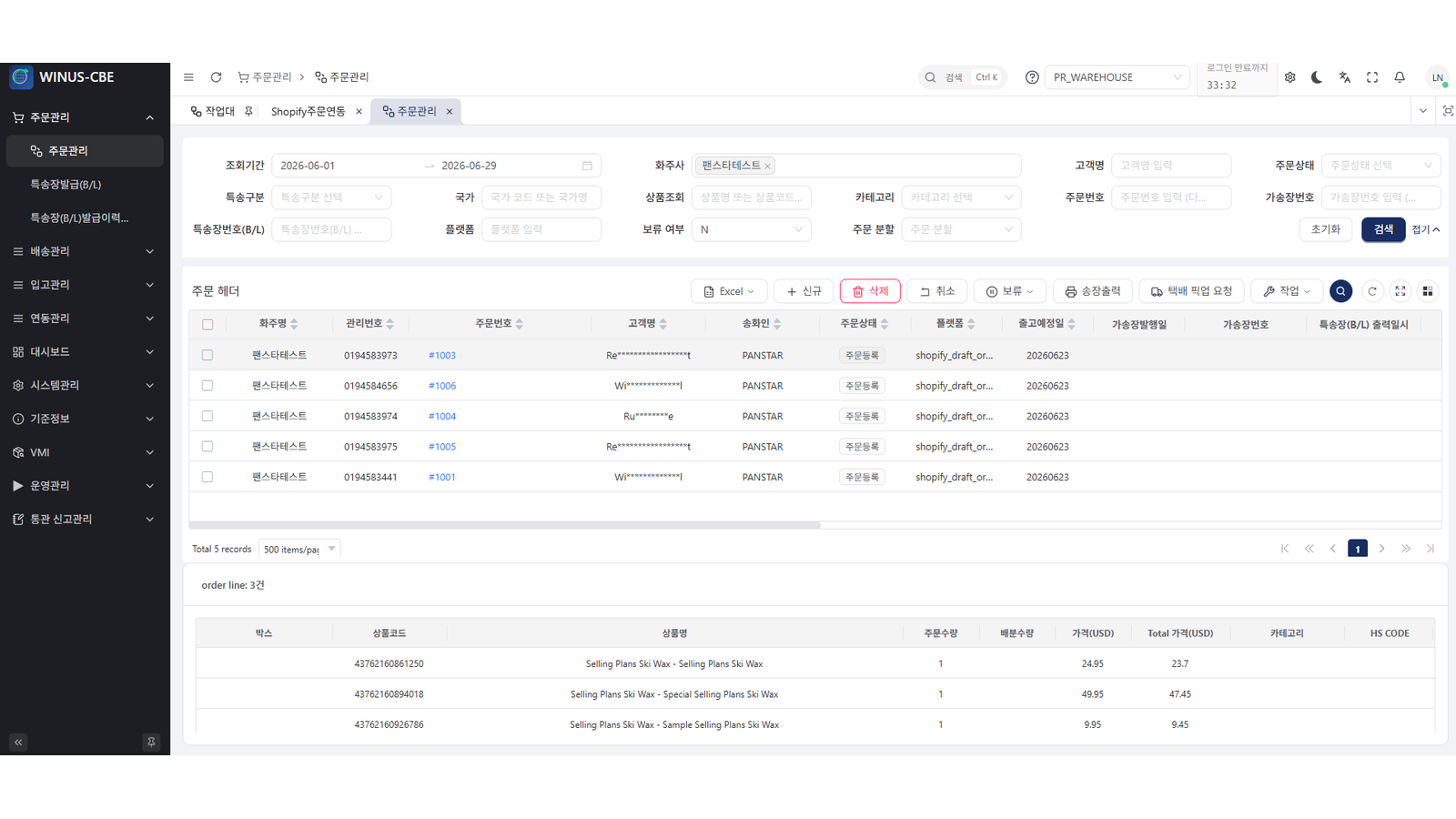Go to last page of records
The image size is (1456, 819).
pos(1431,549)
